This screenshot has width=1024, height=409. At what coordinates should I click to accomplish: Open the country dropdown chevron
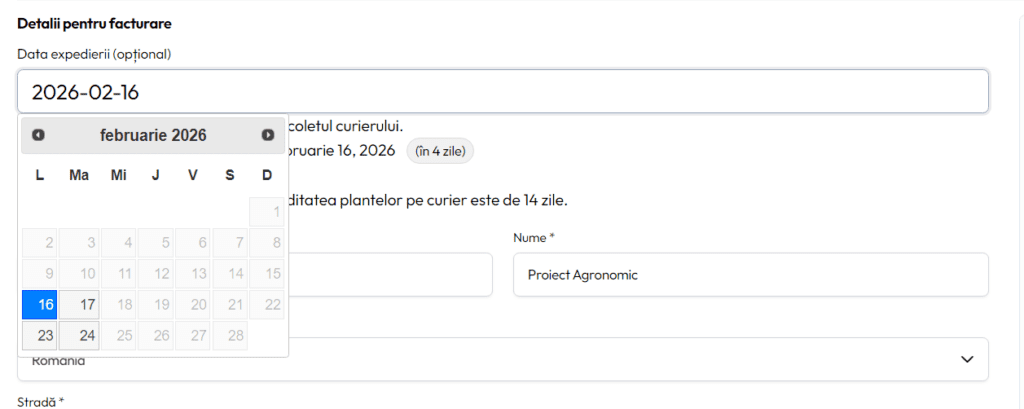tap(966, 359)
